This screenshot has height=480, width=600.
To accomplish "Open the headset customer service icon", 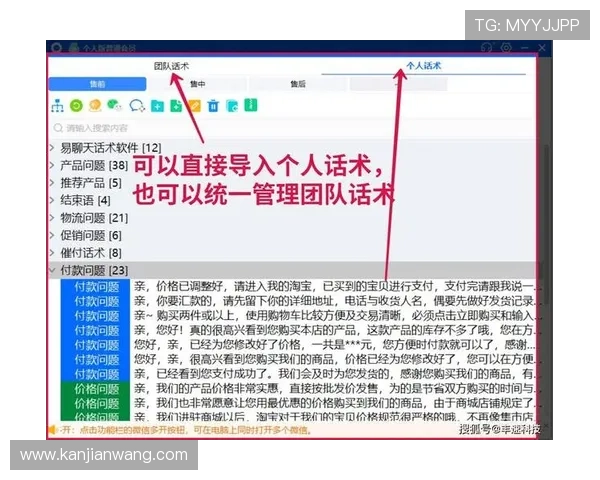I will coord(486,48).
